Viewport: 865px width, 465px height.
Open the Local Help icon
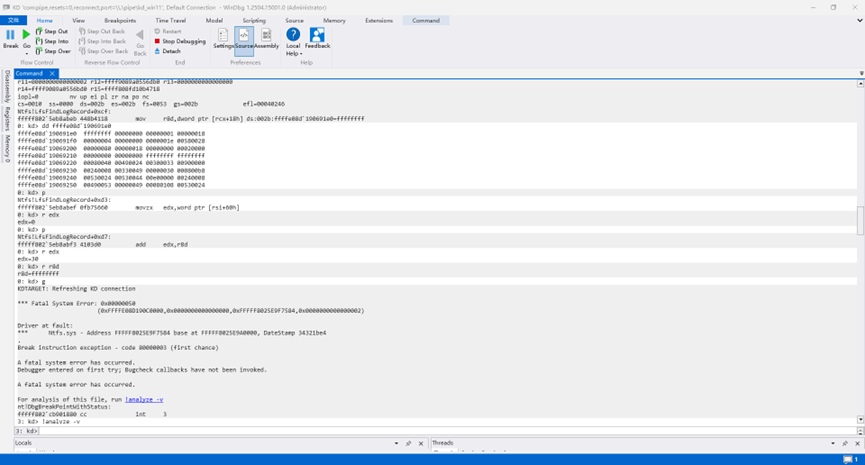(293, 35)
